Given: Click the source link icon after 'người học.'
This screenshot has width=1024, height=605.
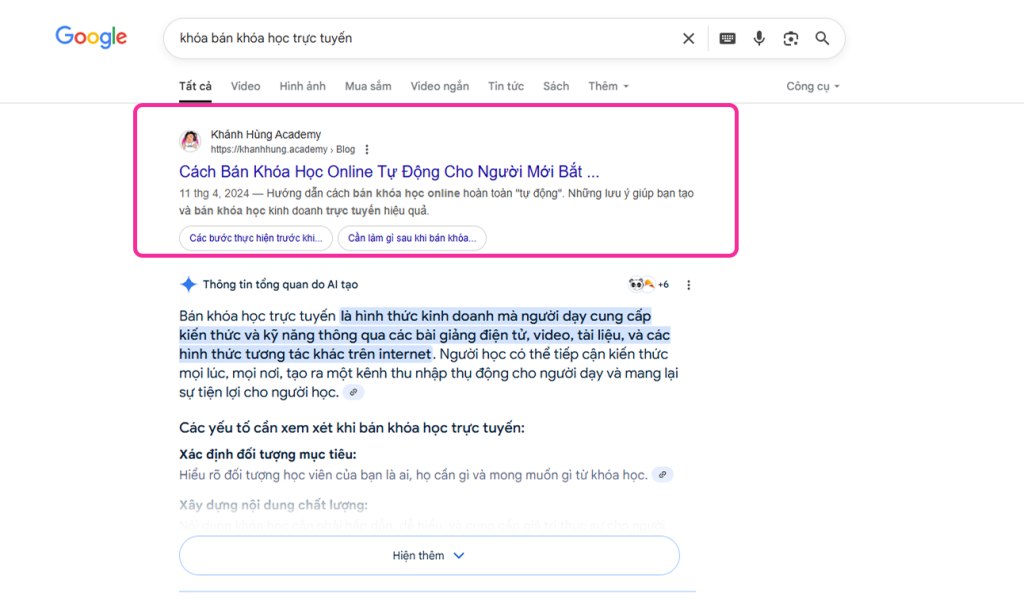Looking at the screenshot, I should coord(353,392).
